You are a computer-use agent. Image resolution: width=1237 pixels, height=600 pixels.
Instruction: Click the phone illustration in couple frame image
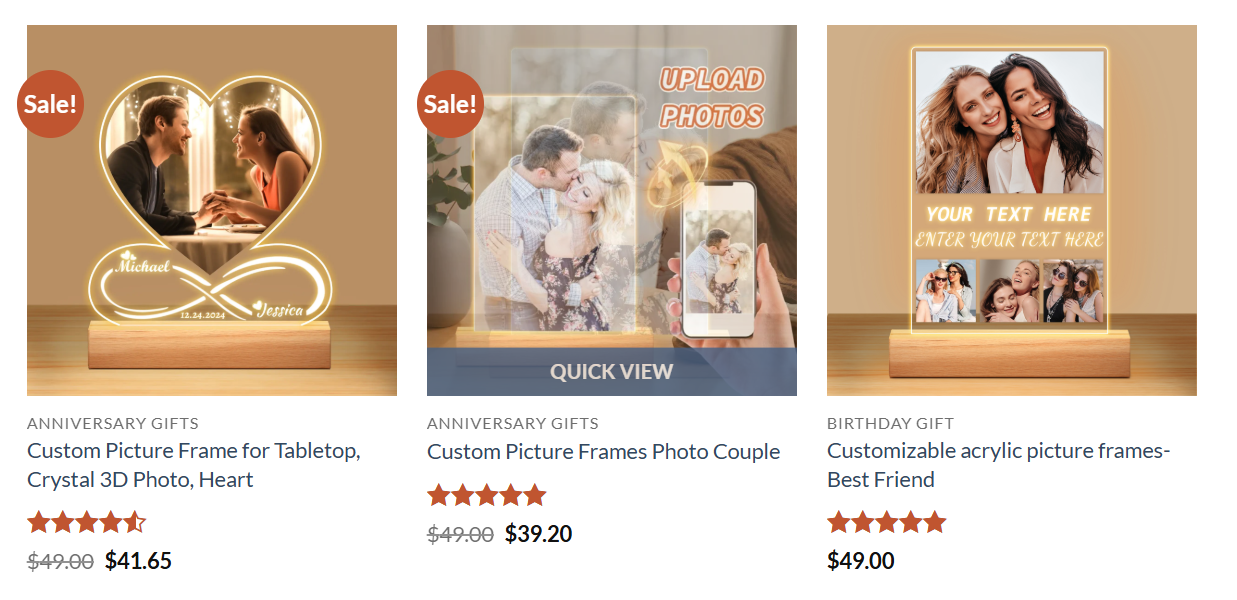click(718, 260)
